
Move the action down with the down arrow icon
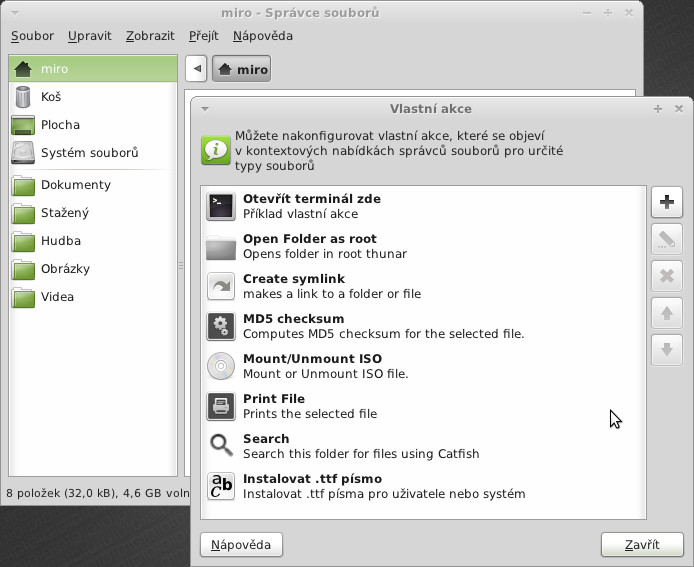coord(667,350)
